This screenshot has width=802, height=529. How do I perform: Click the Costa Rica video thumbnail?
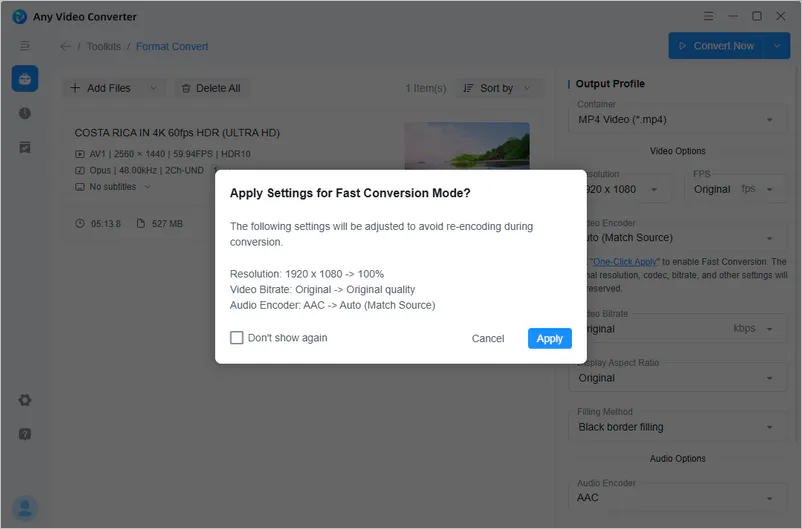[466, 146]
